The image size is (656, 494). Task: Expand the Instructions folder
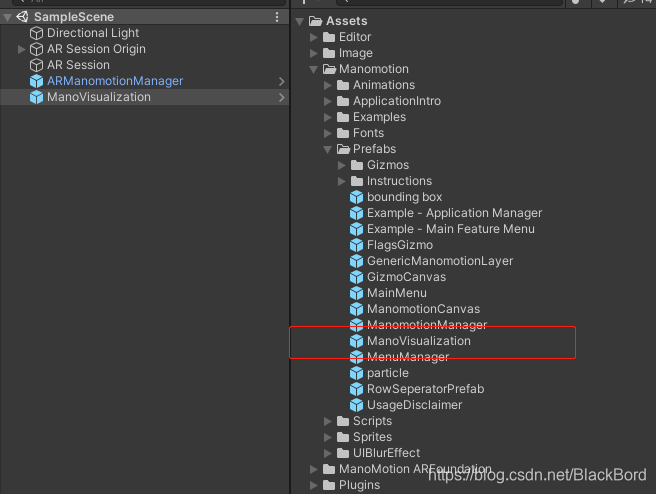pos(342,181)
